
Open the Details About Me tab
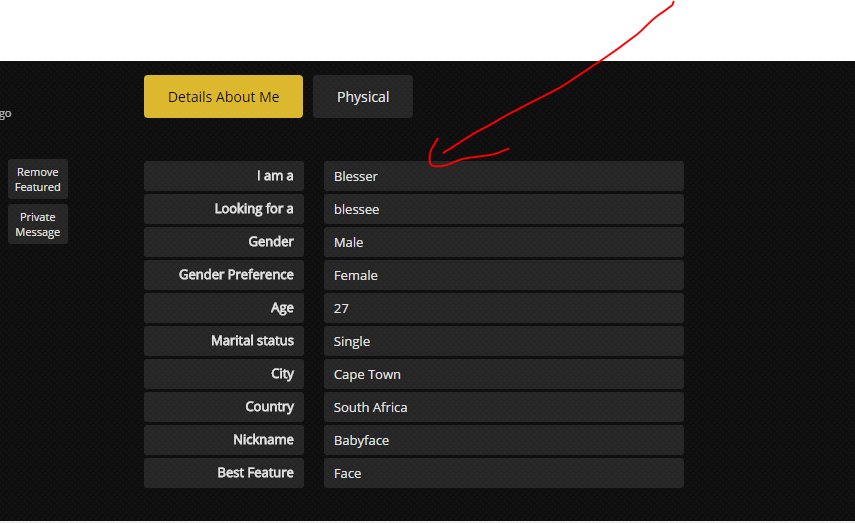pos(223,97)
